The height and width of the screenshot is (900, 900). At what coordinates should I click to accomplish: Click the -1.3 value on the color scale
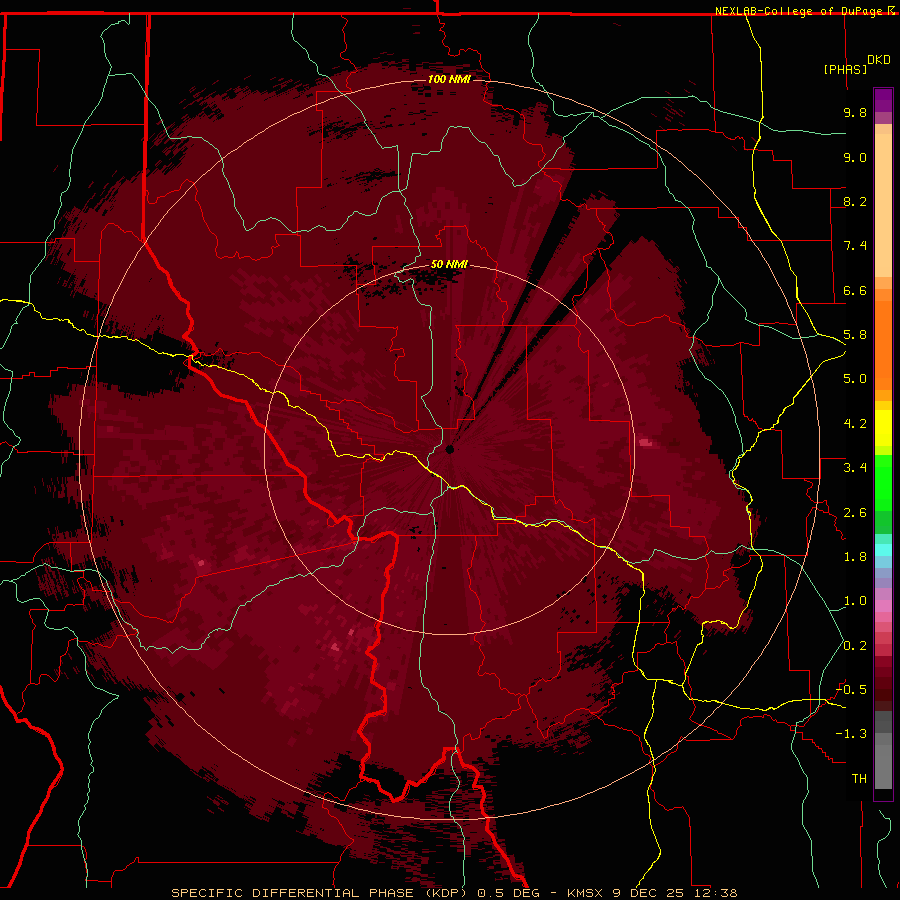coord(851,734)
